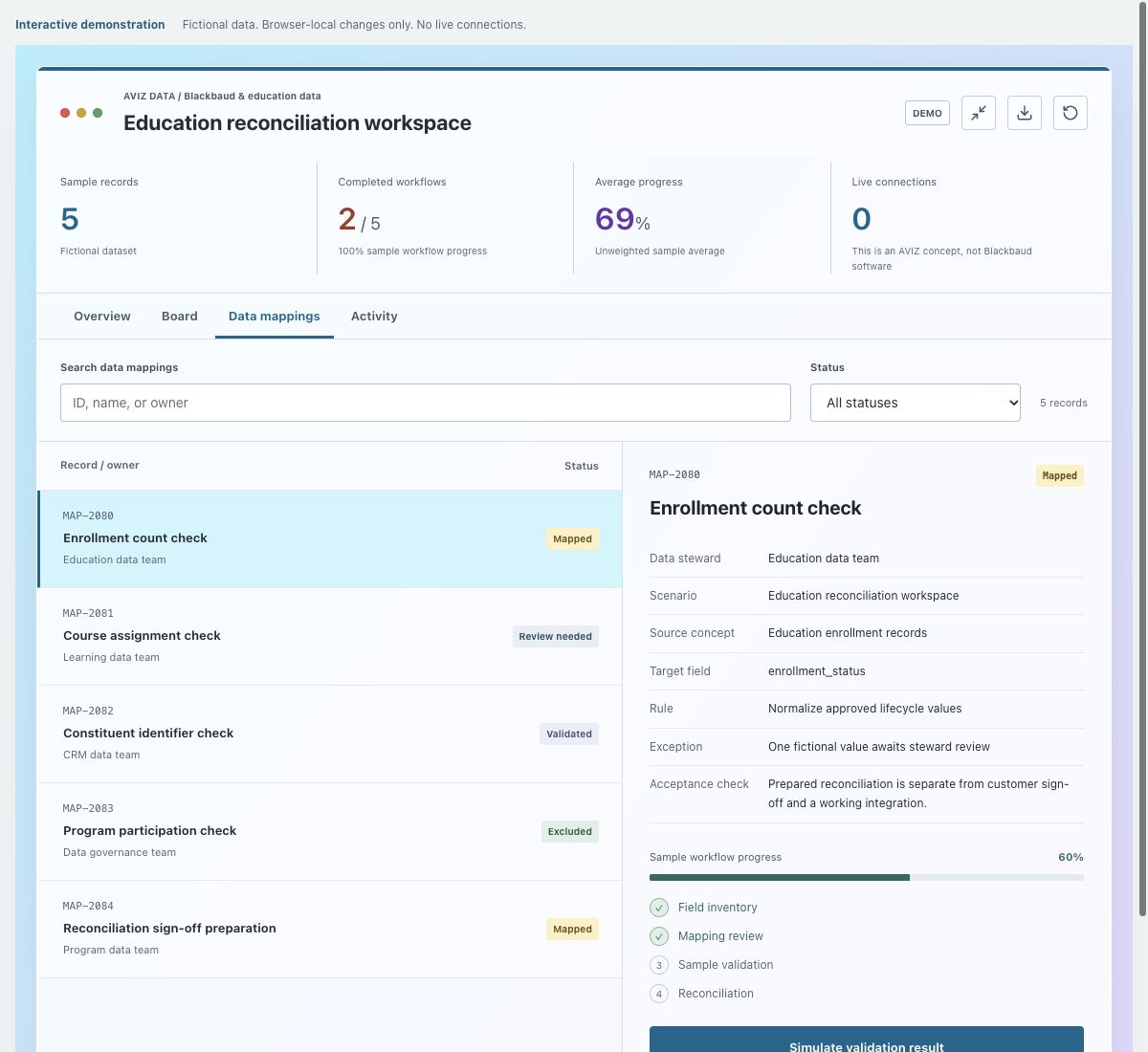The image size is (1148, 1052).
Task: Focus the Search data mappings field
Action: [x=426, y=403]
